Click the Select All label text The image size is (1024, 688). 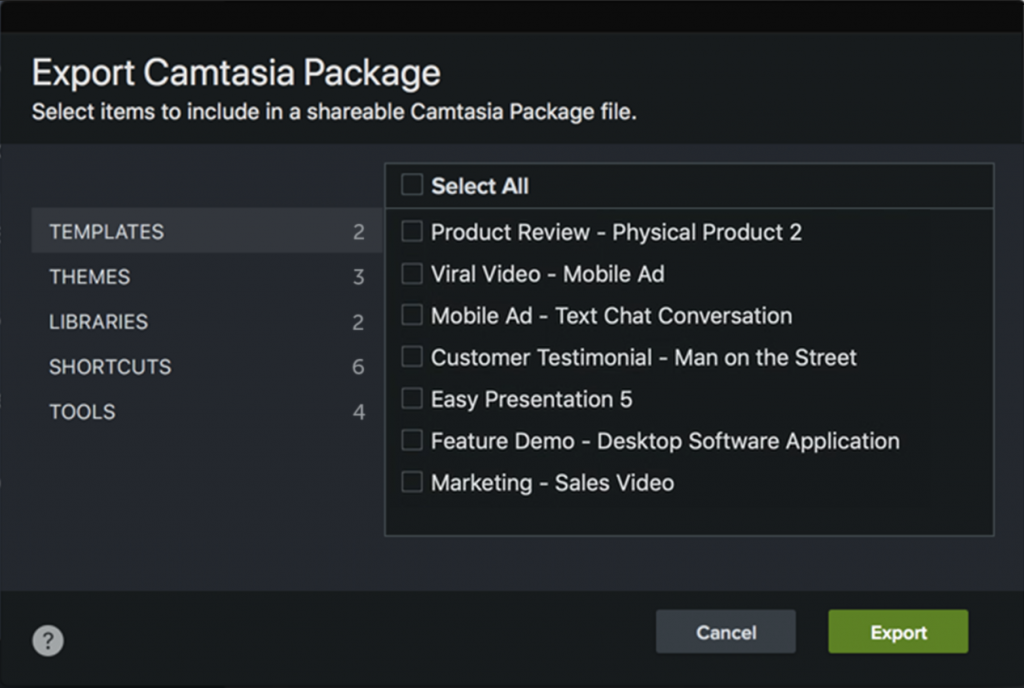(480, 186)
